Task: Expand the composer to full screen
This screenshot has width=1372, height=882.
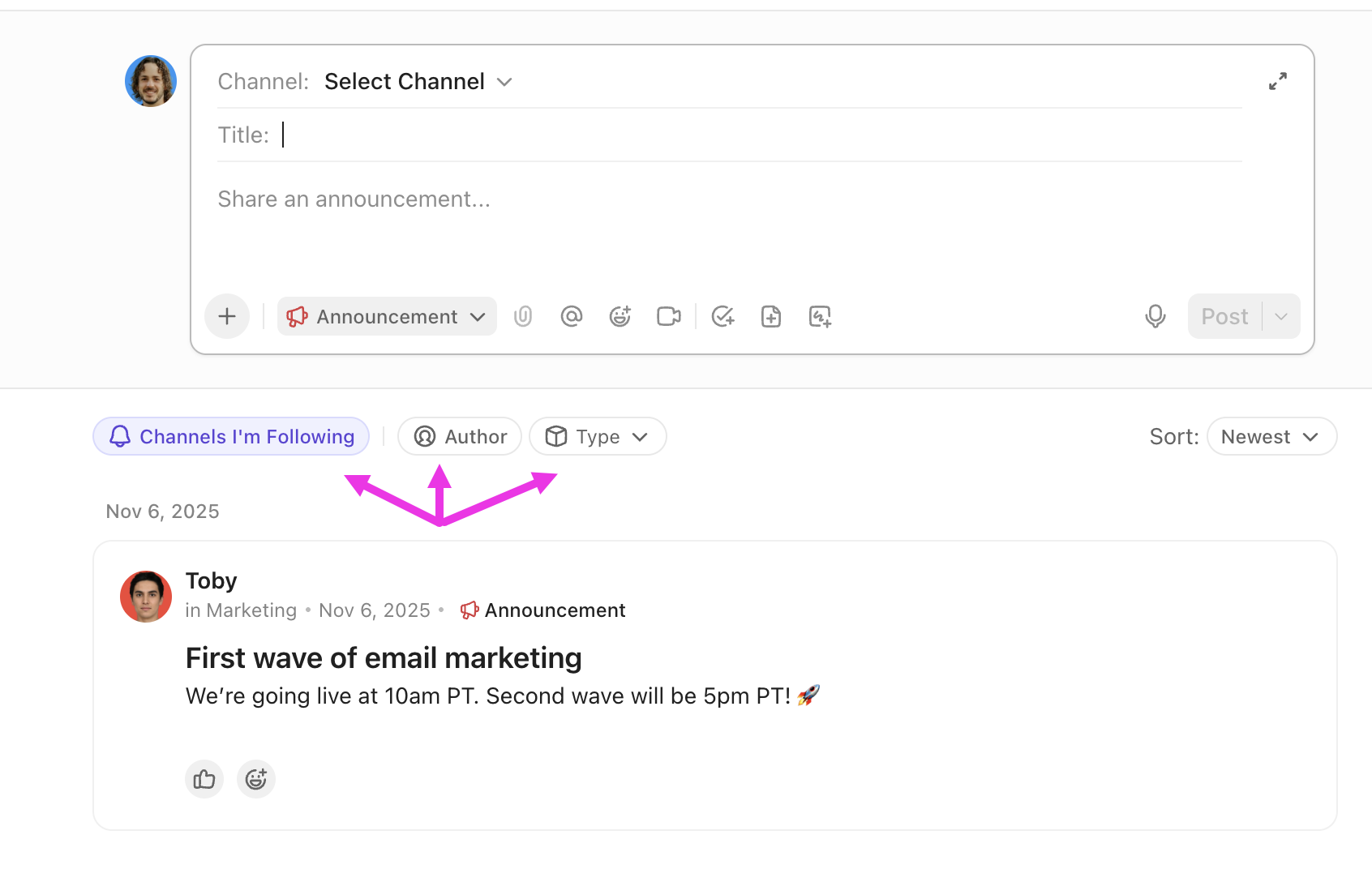Action: click(1278, 81)
